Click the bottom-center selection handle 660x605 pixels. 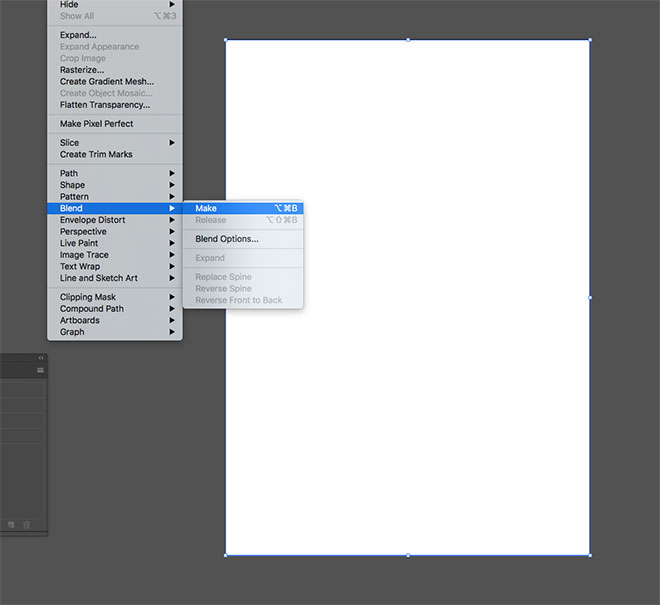[408, 555]
